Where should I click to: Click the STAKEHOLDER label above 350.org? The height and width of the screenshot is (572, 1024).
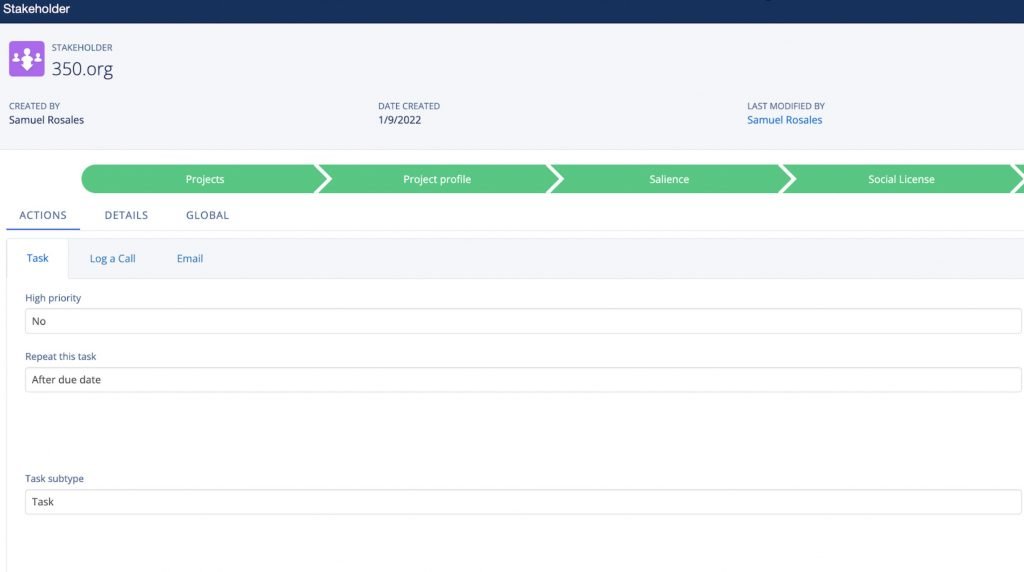(82, 48)
